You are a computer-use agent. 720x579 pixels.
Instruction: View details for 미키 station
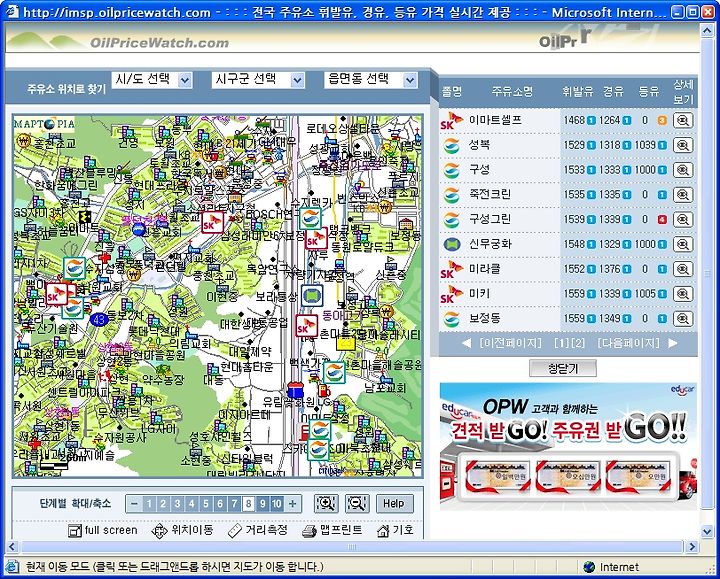683,294
